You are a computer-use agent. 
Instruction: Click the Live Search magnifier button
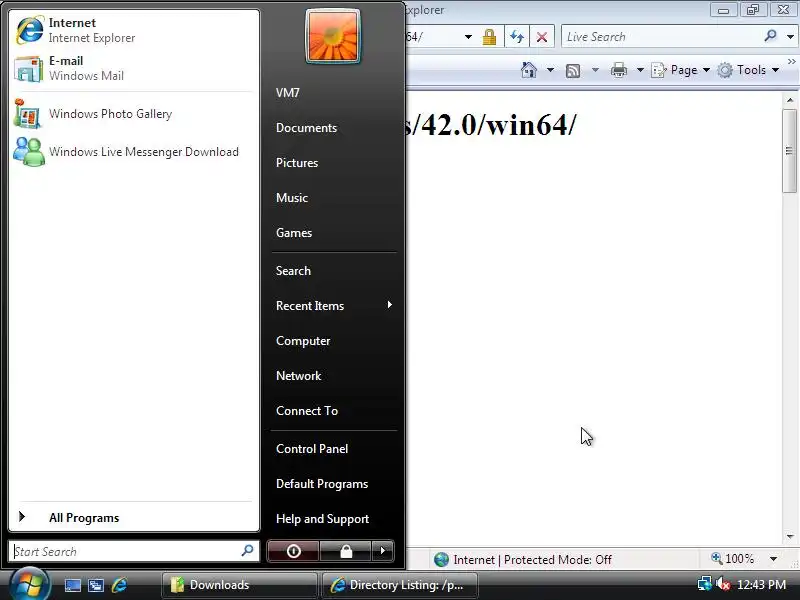[770, 36]
